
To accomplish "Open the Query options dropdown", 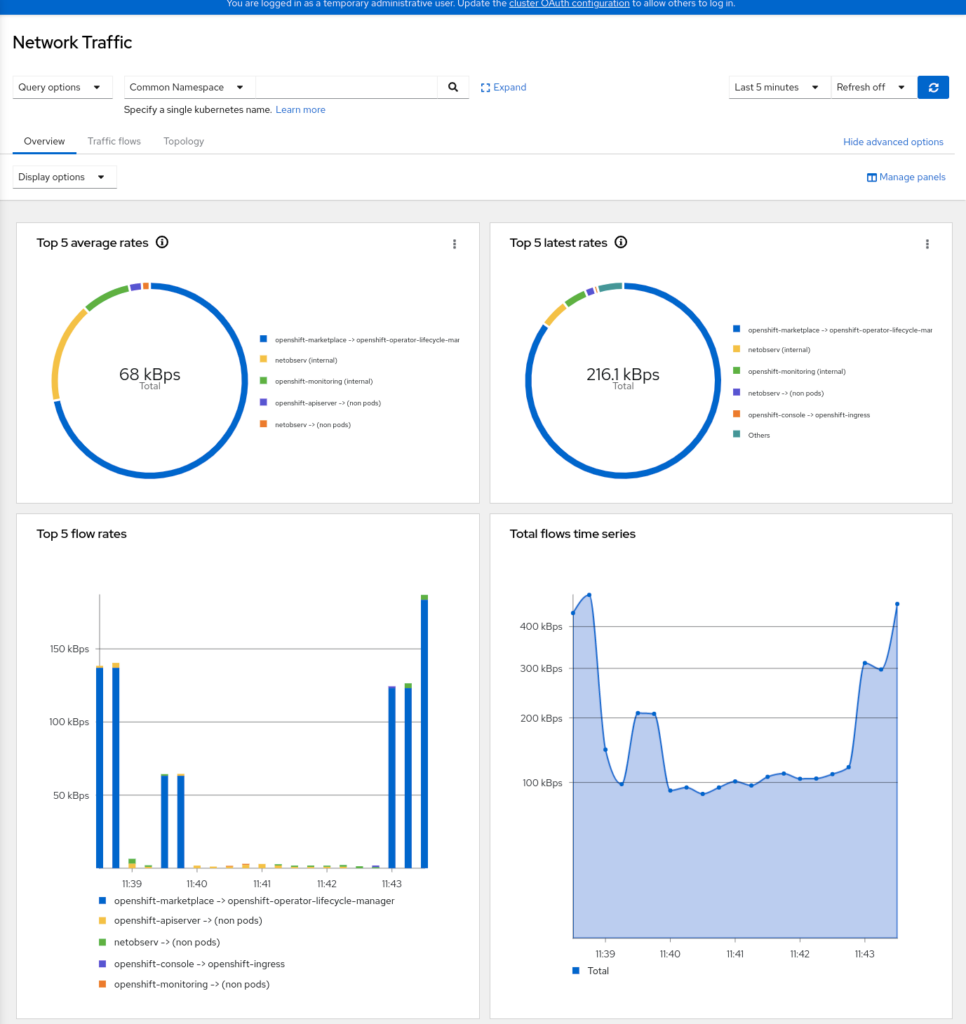I will click(62, 87).
